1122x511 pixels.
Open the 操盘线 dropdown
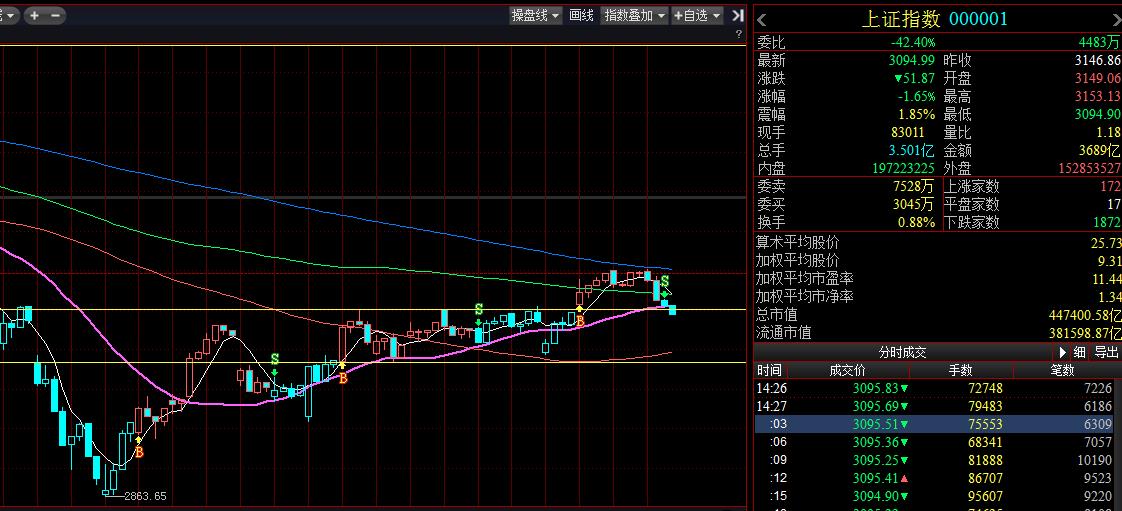tap(535, 15)
